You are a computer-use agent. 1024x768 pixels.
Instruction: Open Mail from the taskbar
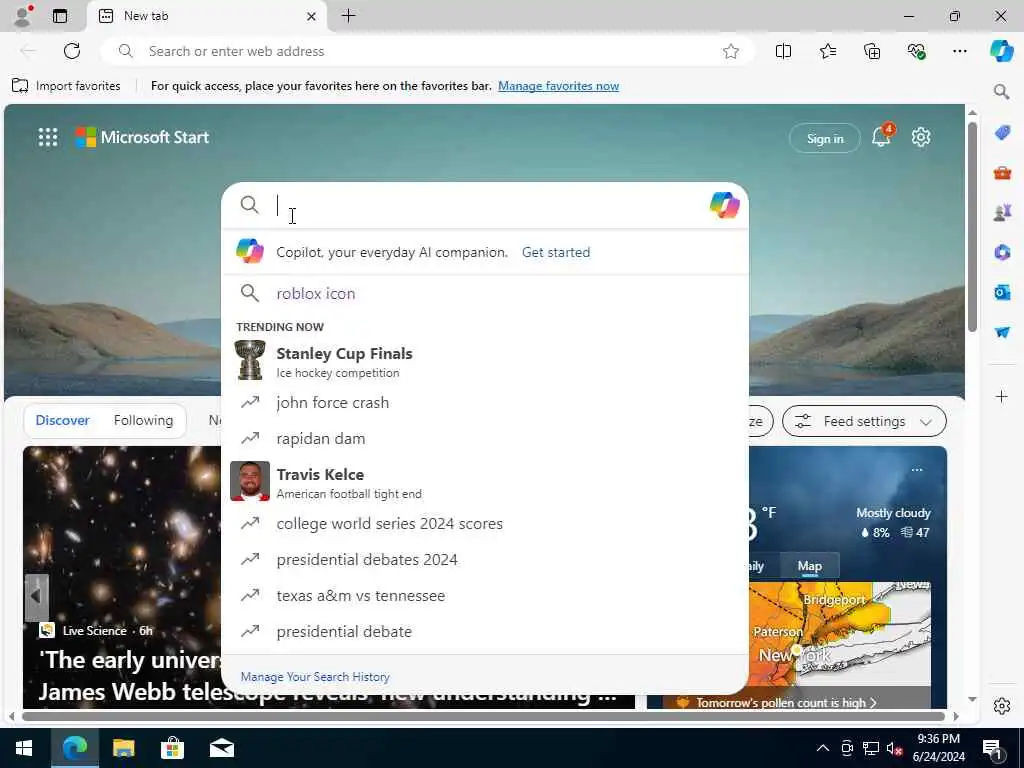click(221, 748)
